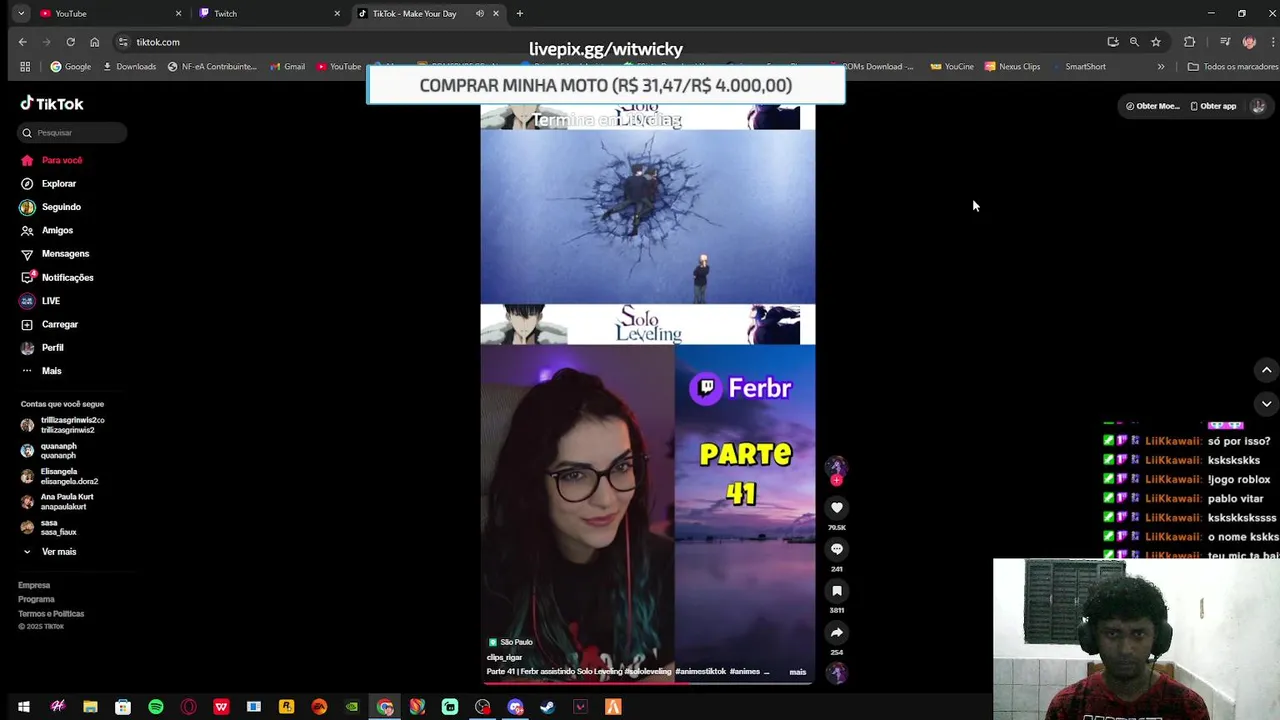Open the Gmail bookmark

coord(287,67)
